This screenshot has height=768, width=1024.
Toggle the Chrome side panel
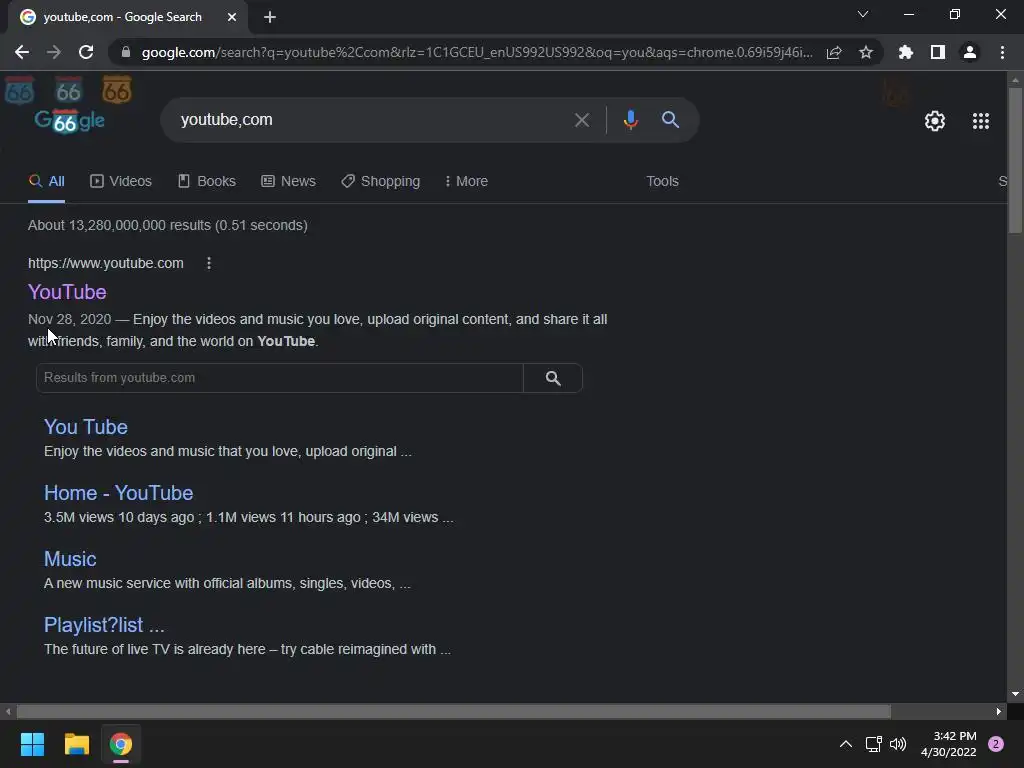[x=938, y=52]
